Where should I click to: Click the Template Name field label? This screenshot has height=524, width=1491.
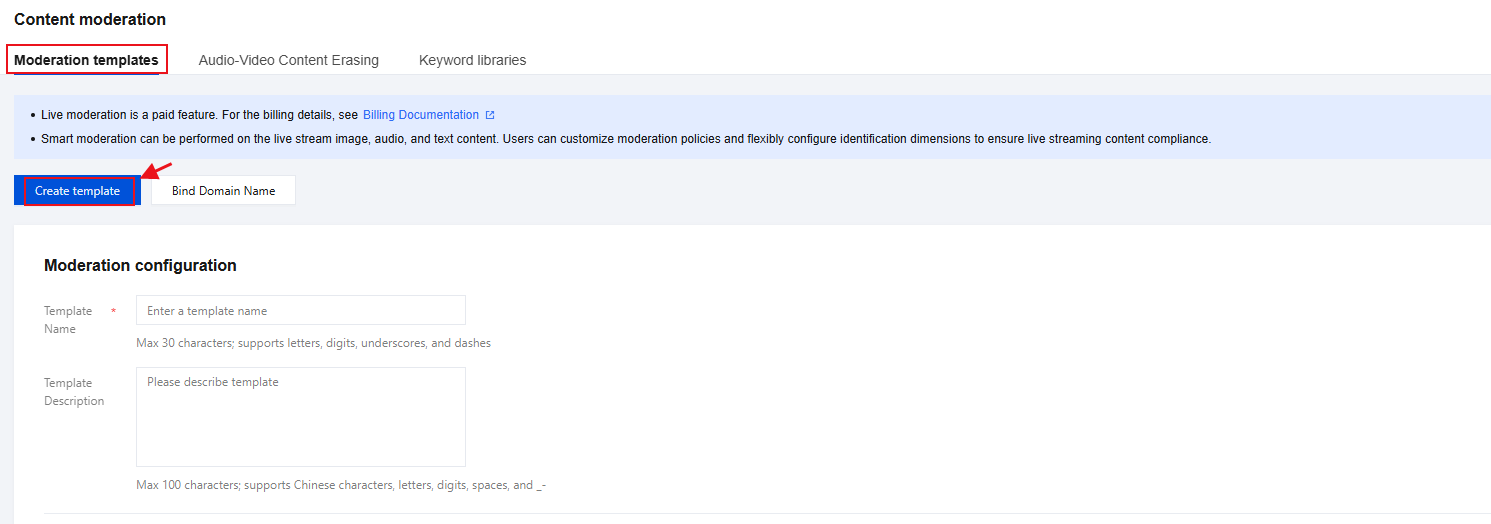pyautogui.click(x=68, y=320)
